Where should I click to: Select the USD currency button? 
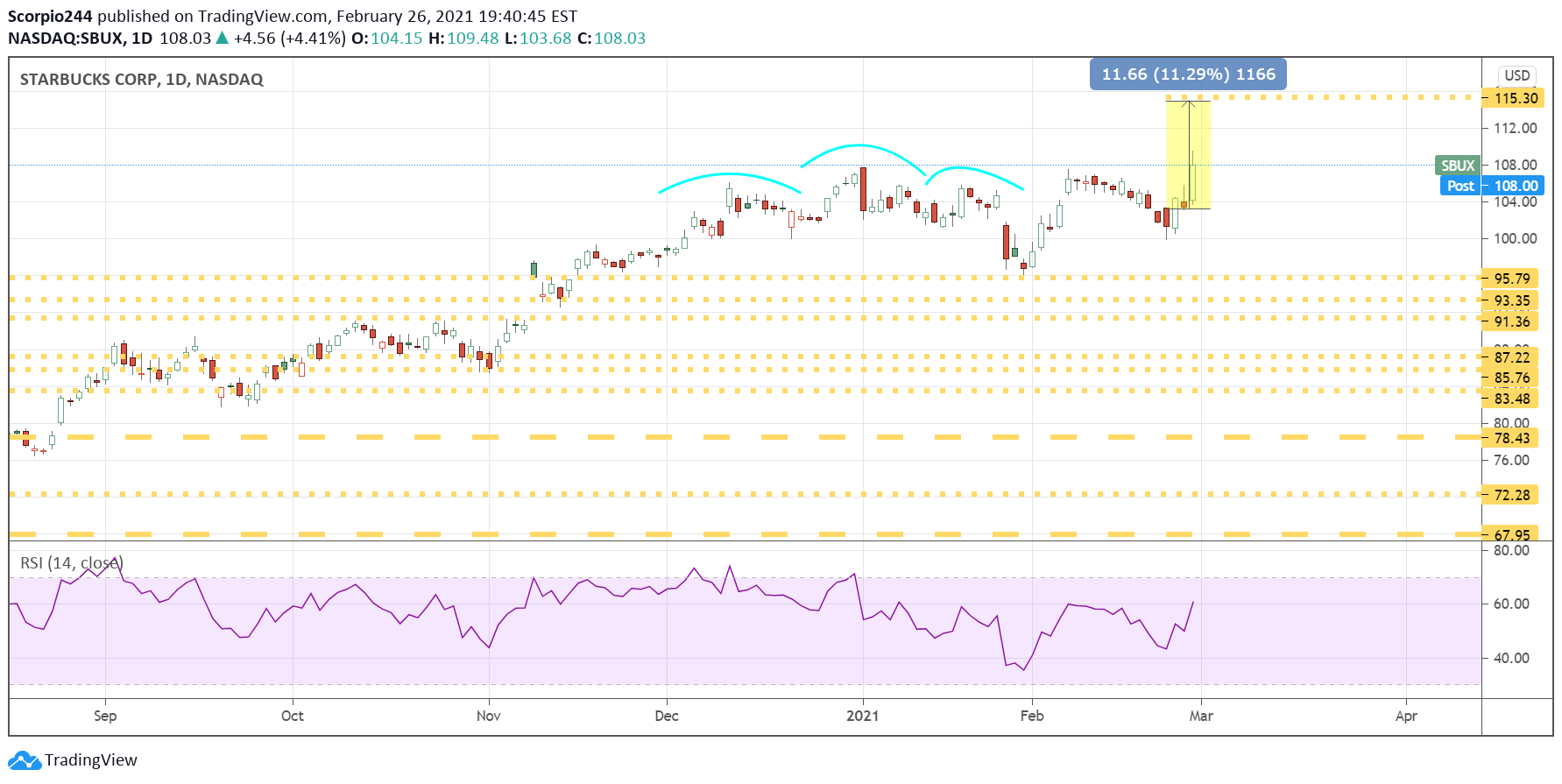coord(1517,75)
